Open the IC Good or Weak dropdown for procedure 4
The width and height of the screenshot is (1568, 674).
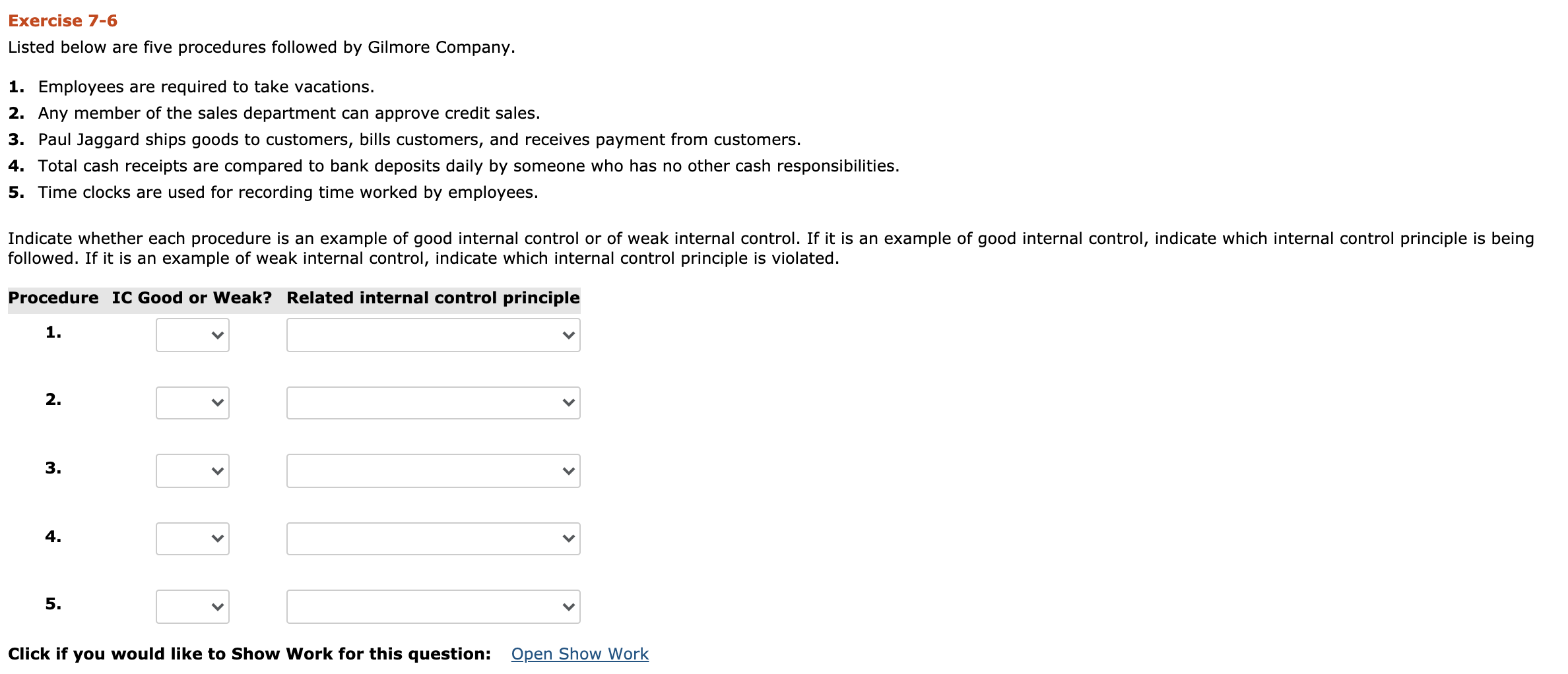coord(192,538)
